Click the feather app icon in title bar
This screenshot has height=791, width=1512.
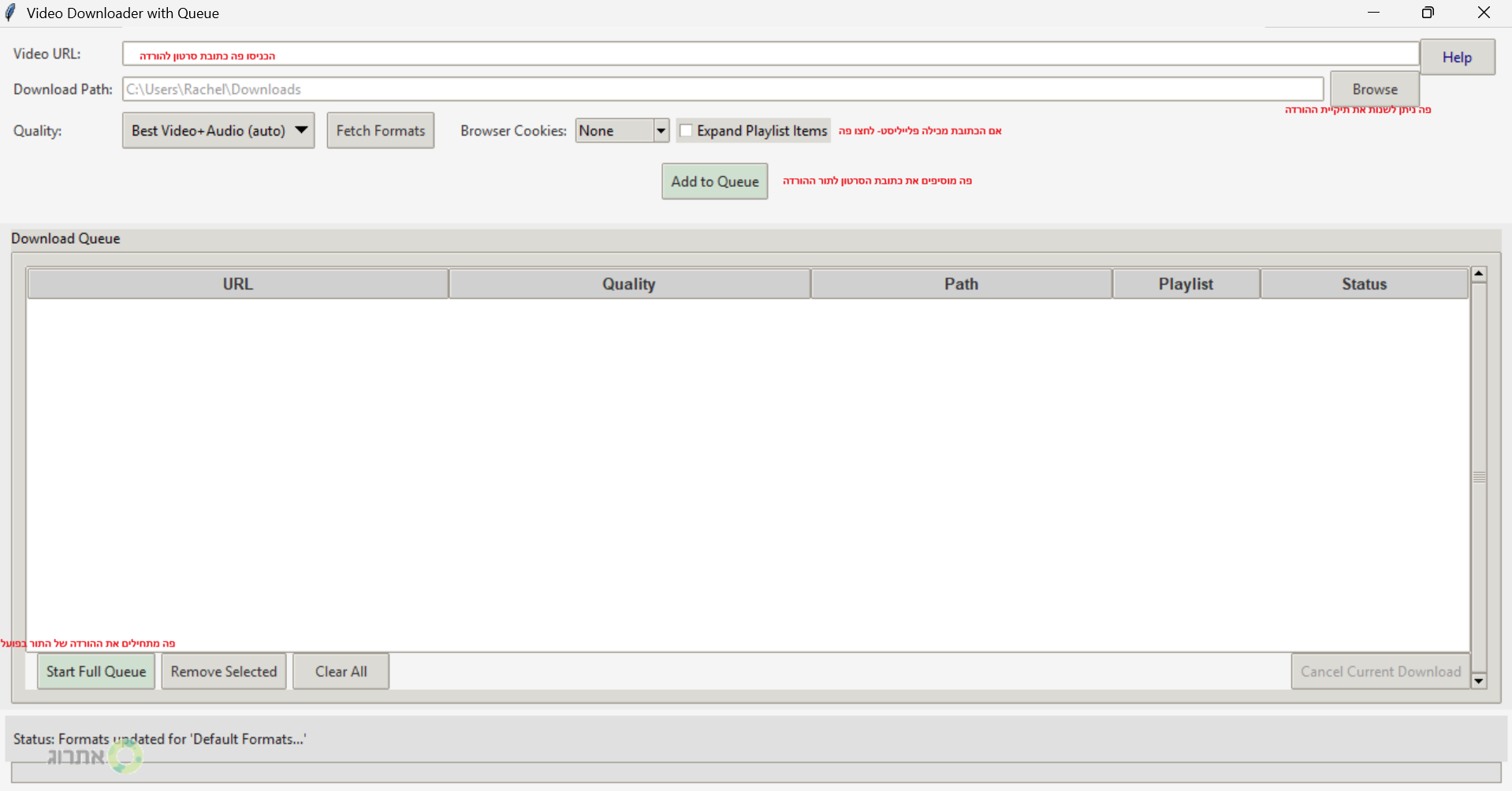(x=10, y=13)
